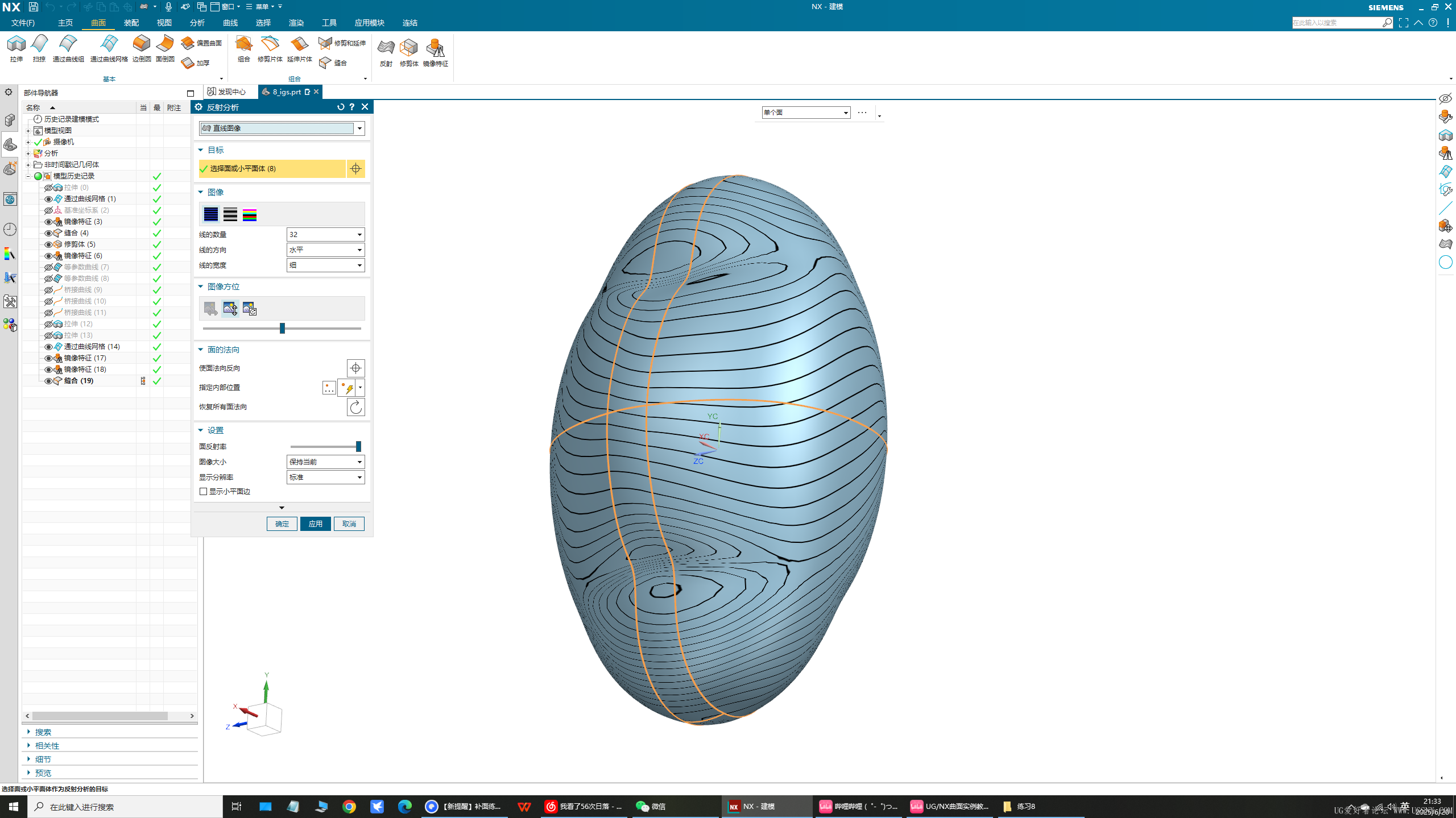The width and height of the screenshot is (1456, 818).
Task: Open the 反射 reflection analysis tool
Action: pos(386,53)
